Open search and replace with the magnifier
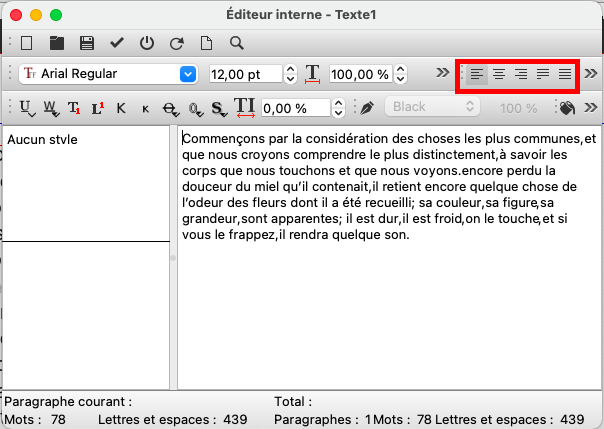Viewport: 604px width, 429px height. 237,43
